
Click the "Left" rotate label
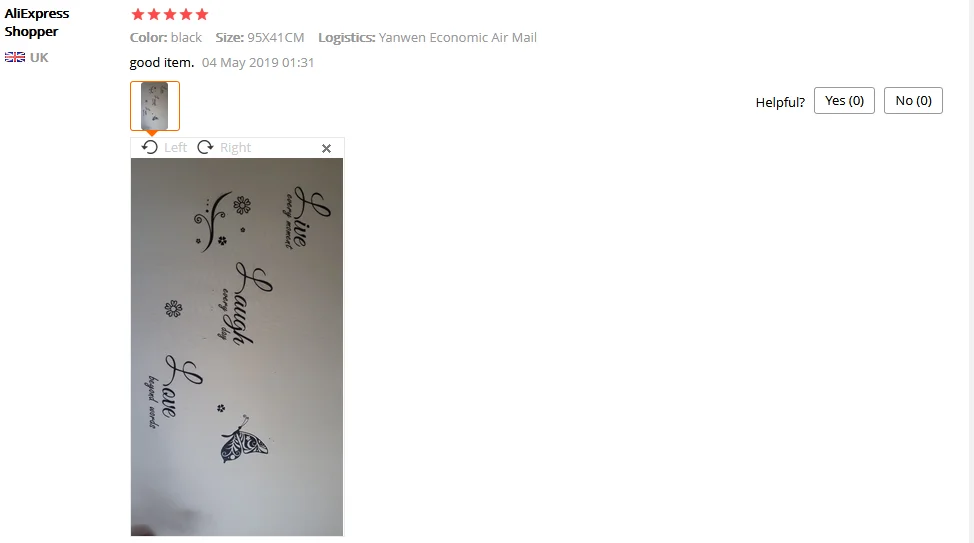point(175,147)
